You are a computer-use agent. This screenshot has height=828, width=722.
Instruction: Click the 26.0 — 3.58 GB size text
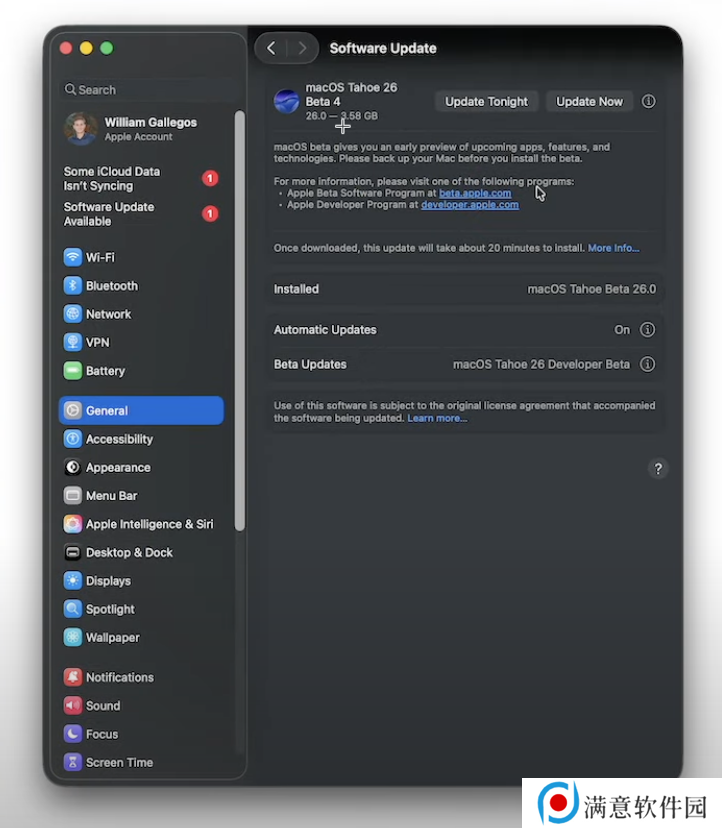(x=342, y=116)
